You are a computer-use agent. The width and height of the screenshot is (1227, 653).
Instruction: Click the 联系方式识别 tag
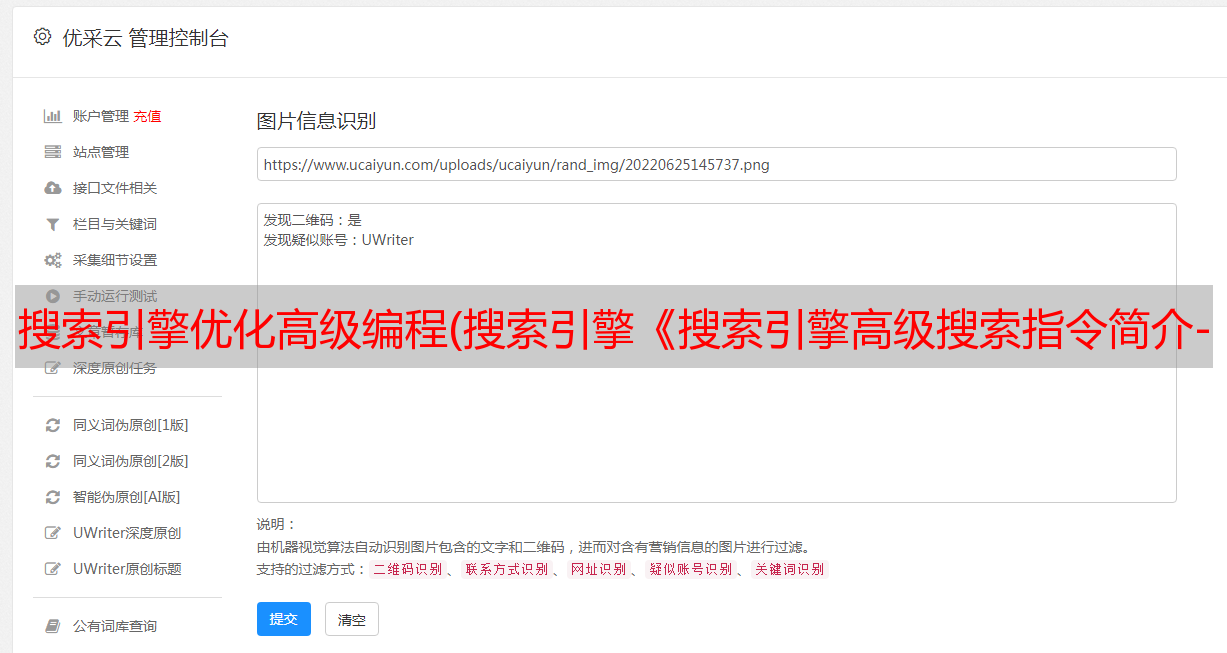[x=506, y=569]
